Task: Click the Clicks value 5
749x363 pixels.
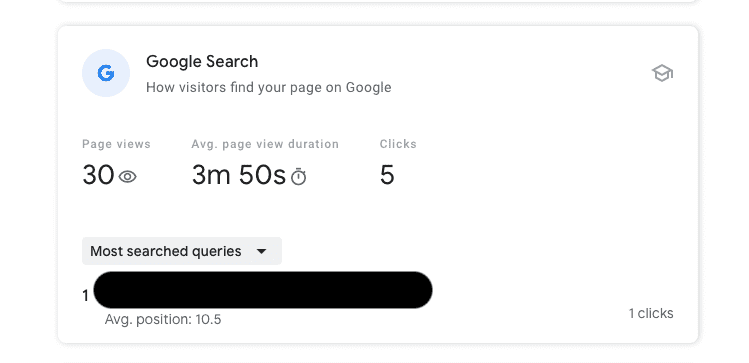Action: pyautogui.click(x=387, y=175)
